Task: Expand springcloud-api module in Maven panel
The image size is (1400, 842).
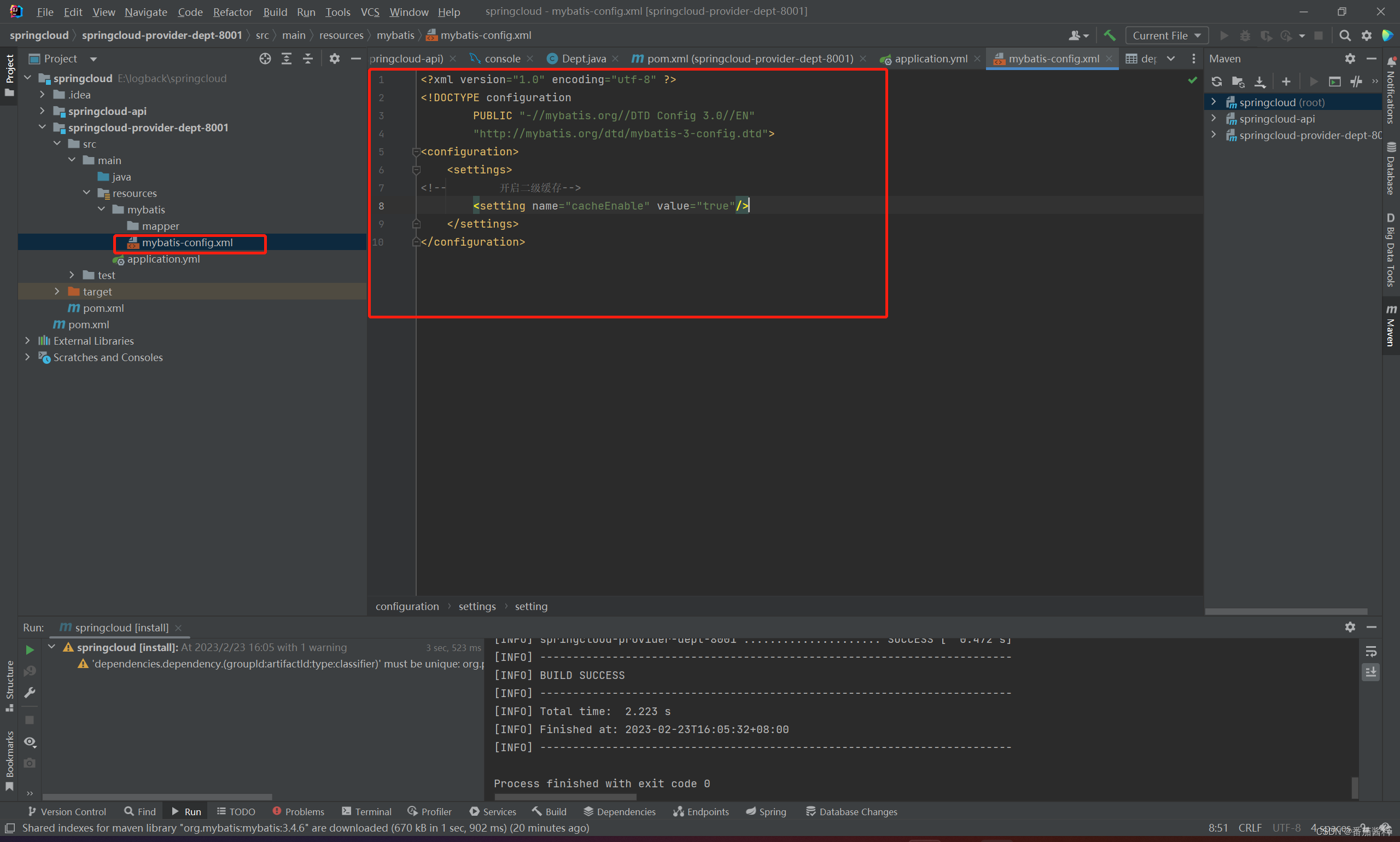Action: pyautogui.click(x=1214, y=119)
